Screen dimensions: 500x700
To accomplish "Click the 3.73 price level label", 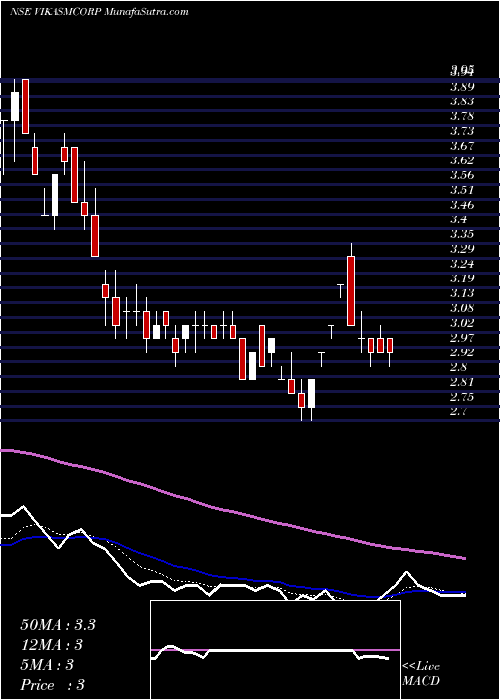I will [x=462, y=131].
